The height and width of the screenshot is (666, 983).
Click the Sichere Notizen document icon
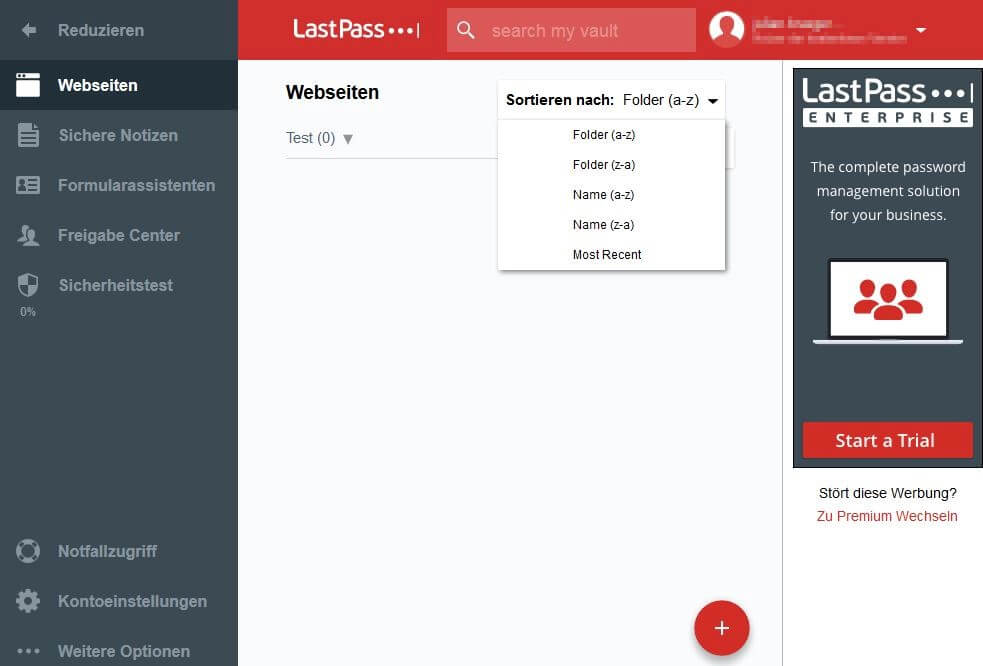click(28, 135)
